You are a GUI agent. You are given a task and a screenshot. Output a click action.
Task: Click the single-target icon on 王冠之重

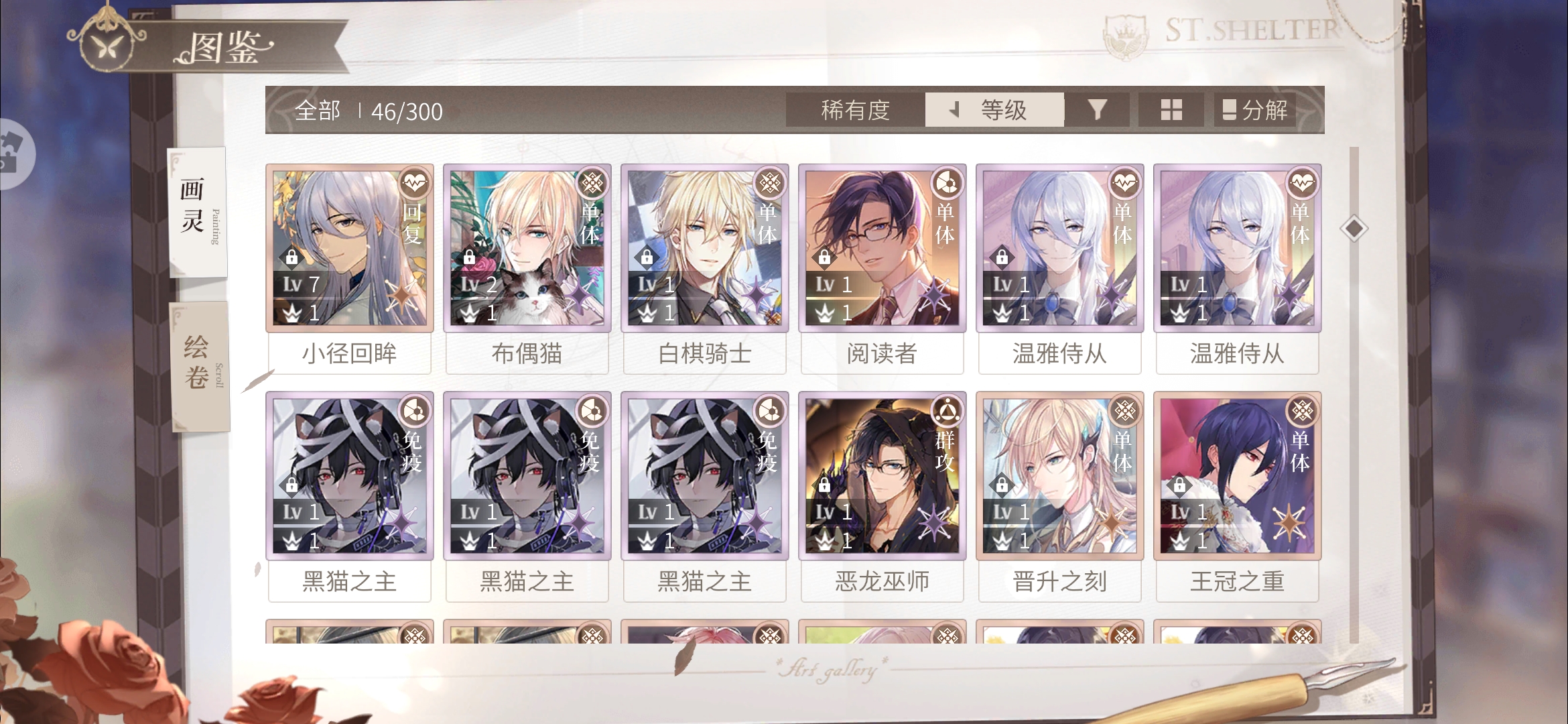coord(1303,410)
